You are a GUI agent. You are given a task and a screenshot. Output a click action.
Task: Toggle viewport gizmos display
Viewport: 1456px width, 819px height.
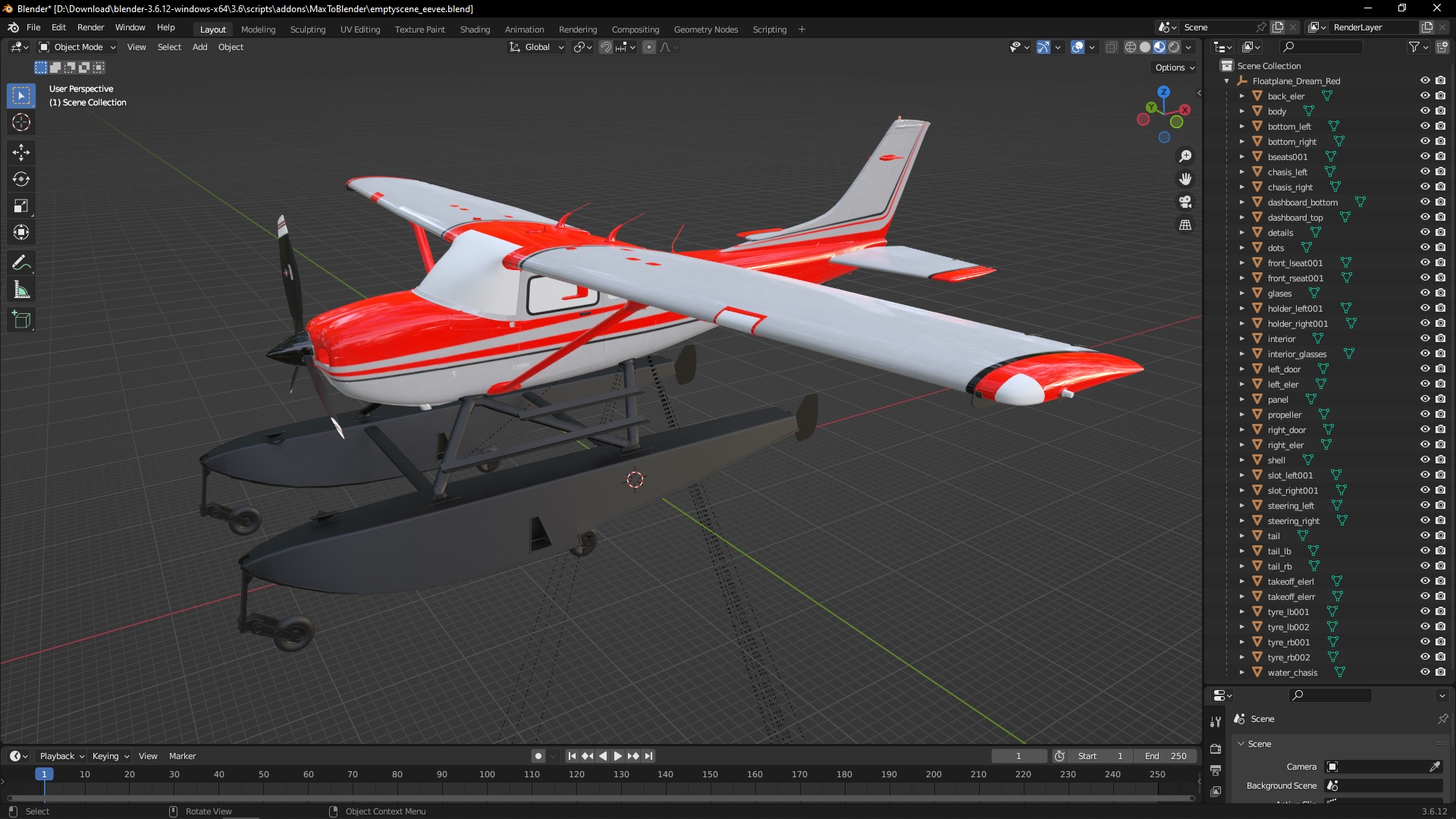pos(1043,47)
